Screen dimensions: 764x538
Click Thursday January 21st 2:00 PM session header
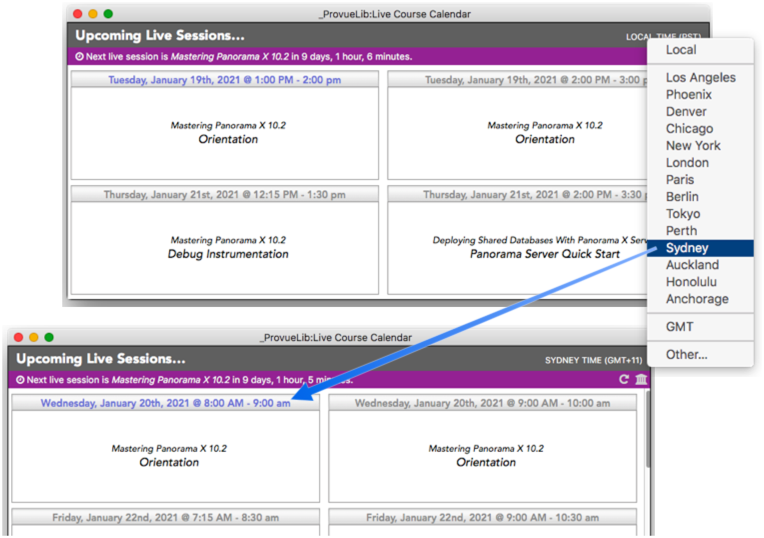(x=517, y=194)
